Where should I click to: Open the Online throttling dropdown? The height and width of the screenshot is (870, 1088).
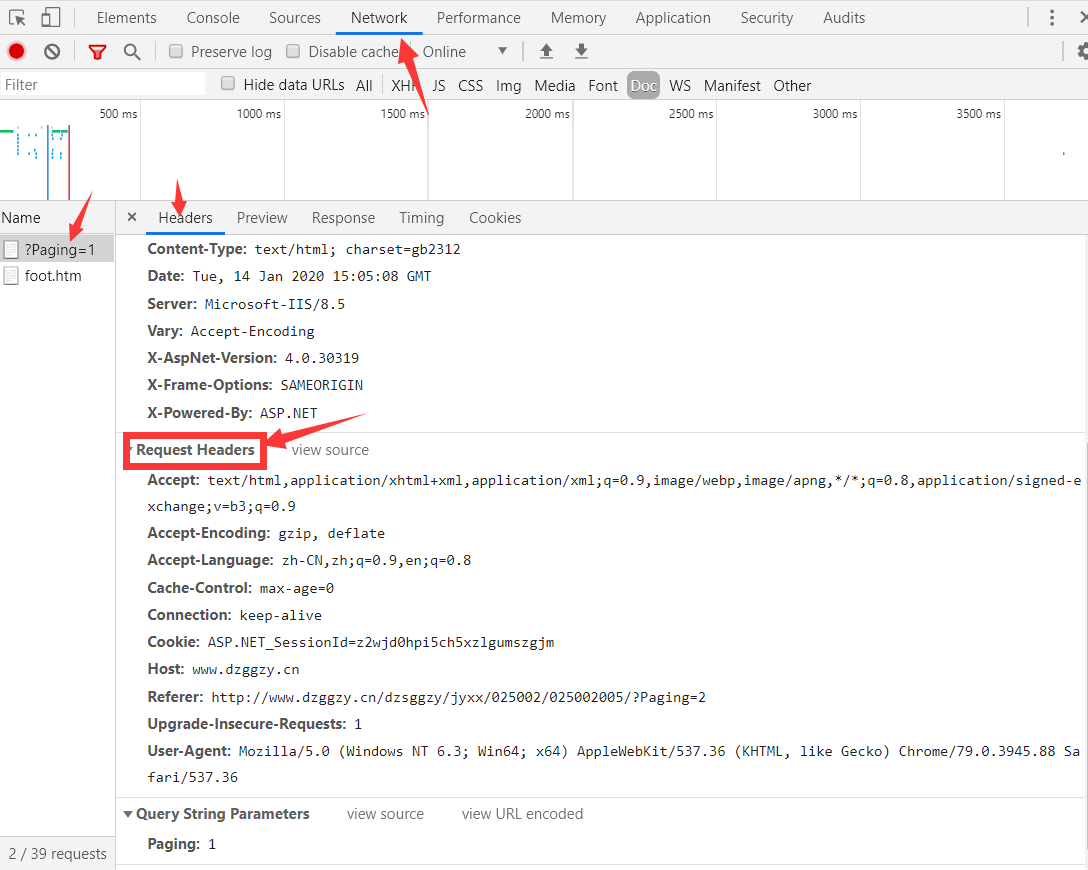tap(466, 52)
